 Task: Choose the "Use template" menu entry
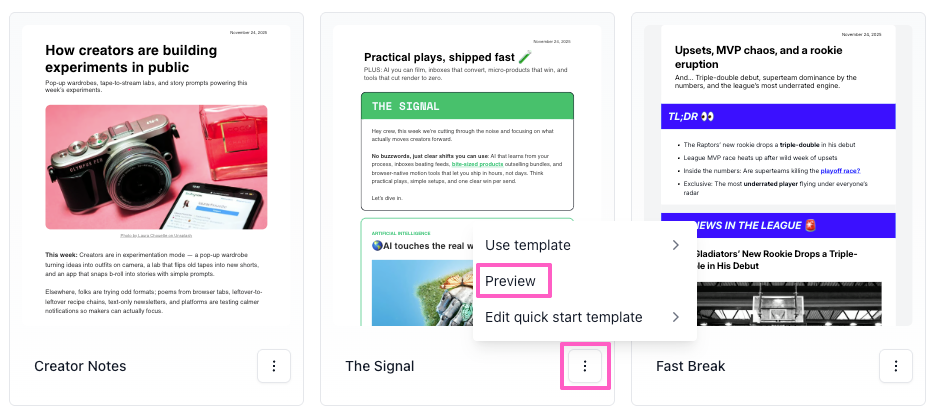click(528, 245)
